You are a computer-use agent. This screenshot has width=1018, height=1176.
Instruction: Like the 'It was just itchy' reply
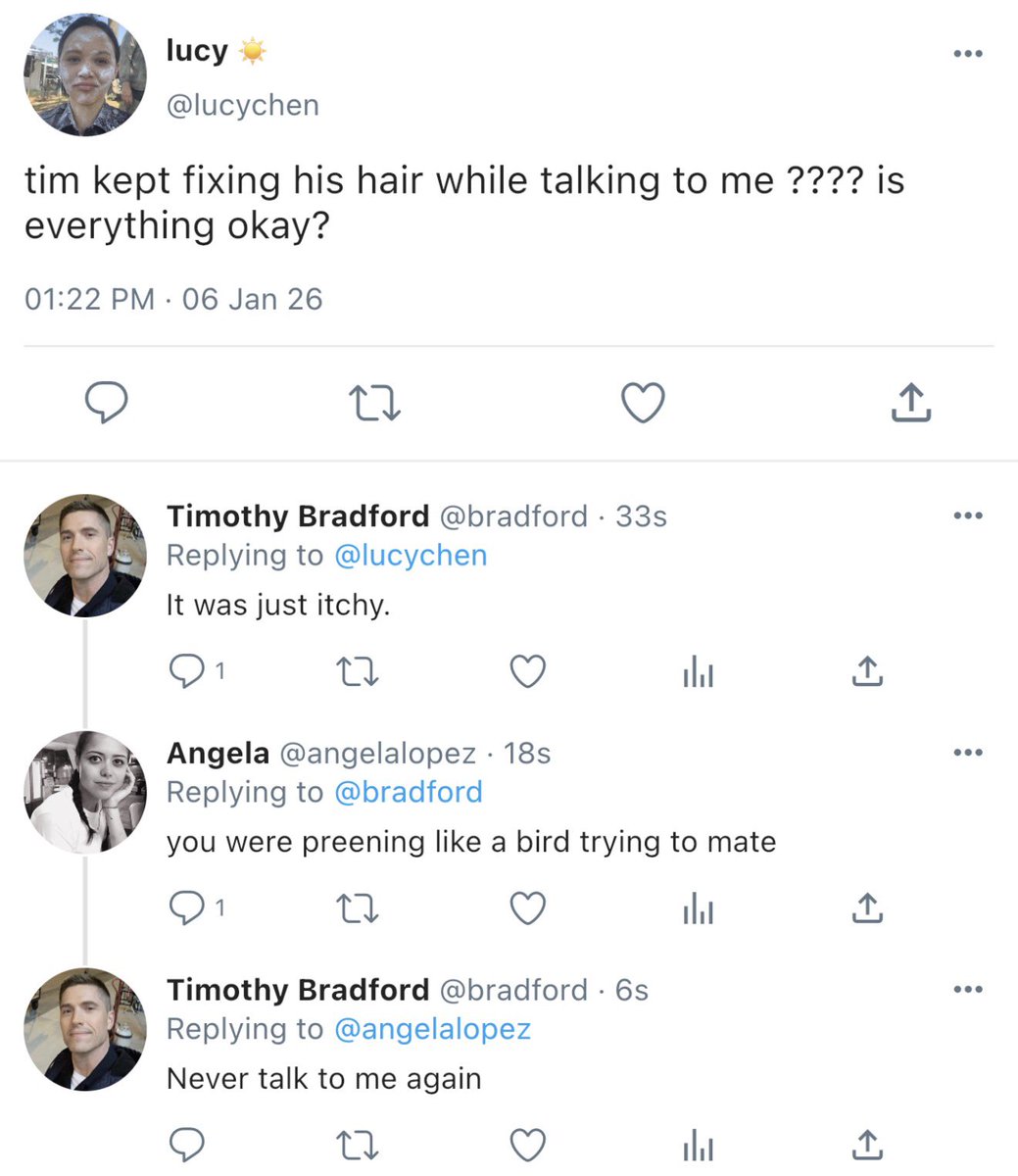[x=528, y=671]
